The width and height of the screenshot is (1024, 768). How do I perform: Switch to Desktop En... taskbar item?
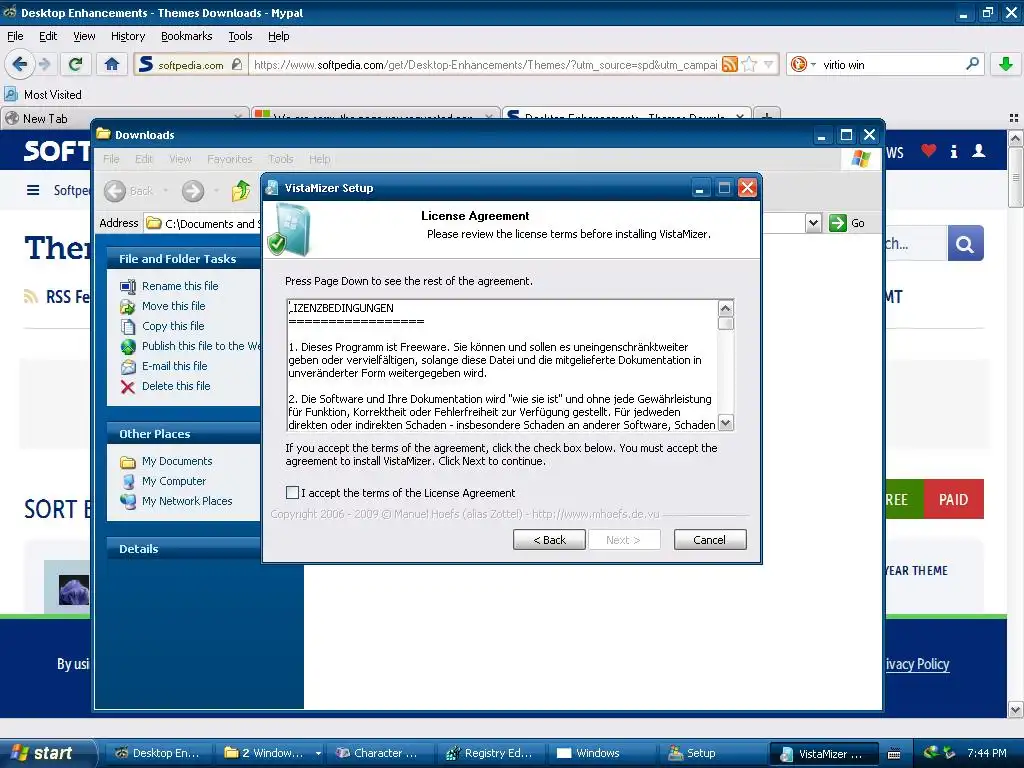pyautogui.click(x=157, y=753)
